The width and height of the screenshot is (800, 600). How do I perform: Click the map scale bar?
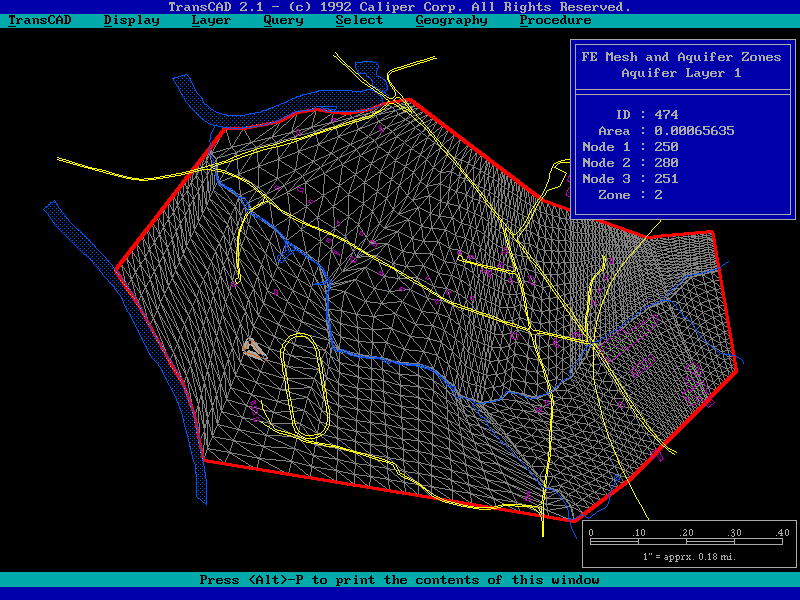[687, 540]
